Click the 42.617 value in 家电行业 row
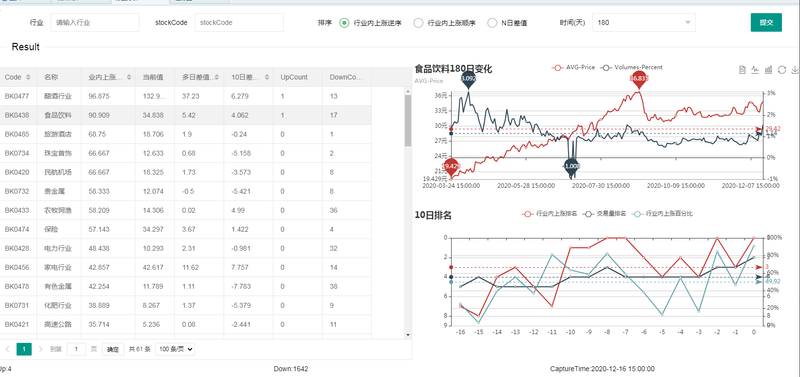Image resolution: width=800 pixels, height=377 pixels. [x=153, y=267]
